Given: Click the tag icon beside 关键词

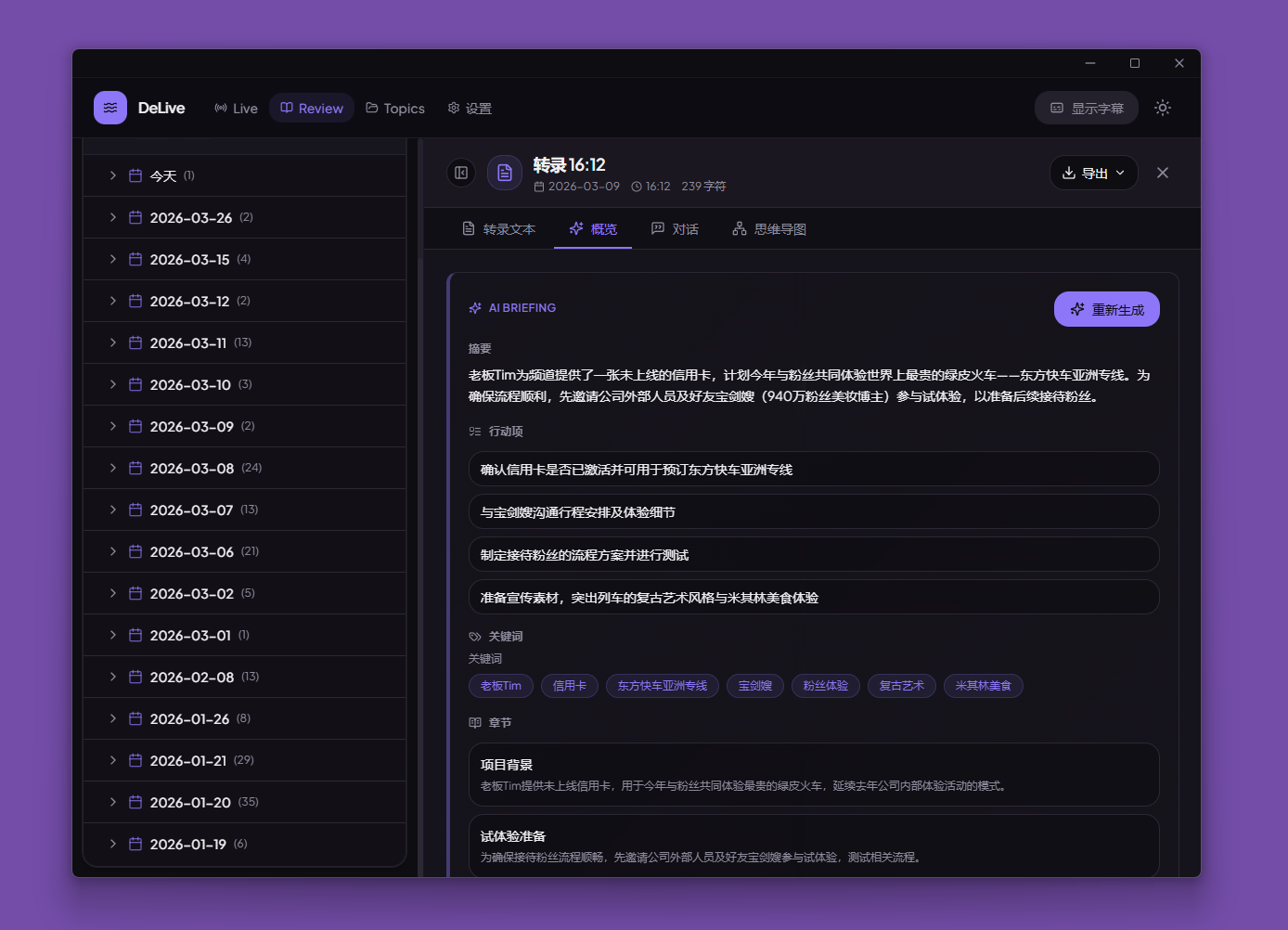Looking at the screenshot, I should (x=474, y=637).
